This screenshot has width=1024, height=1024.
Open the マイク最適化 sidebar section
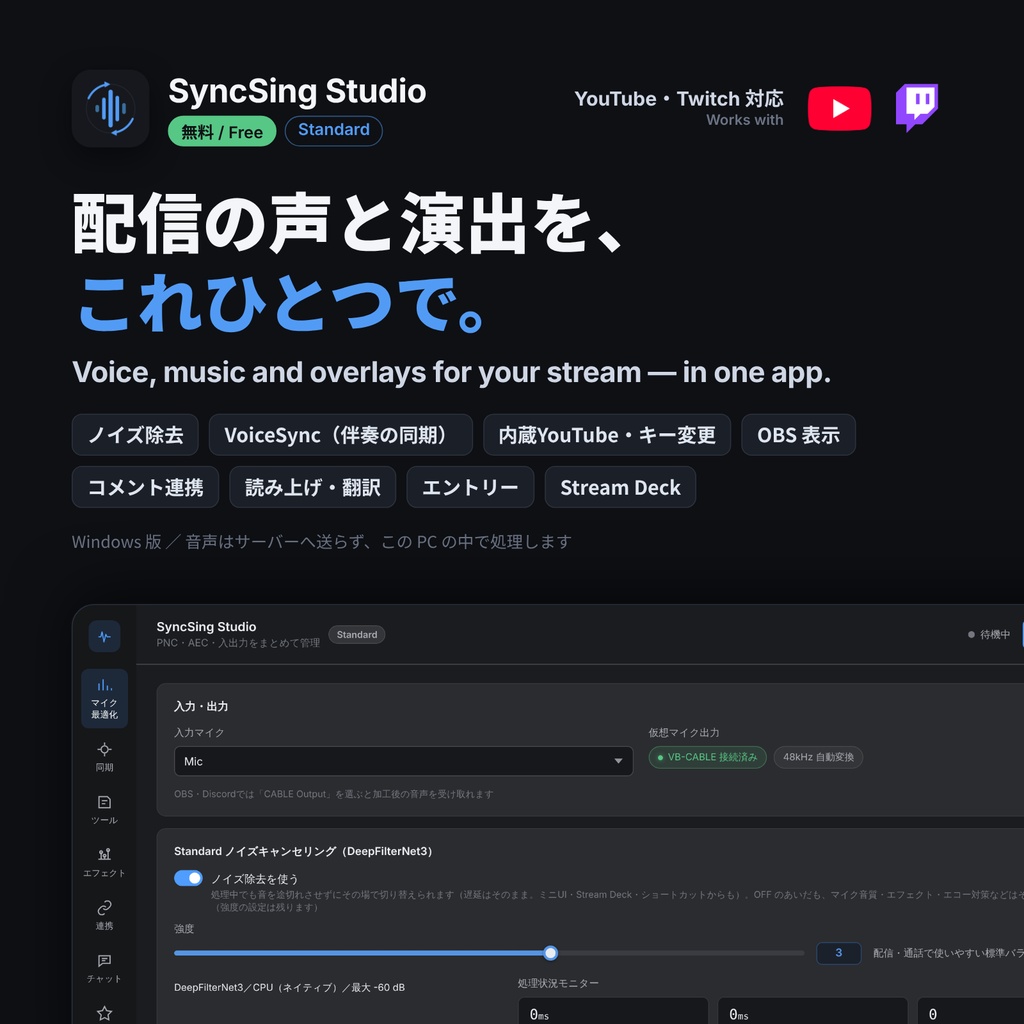(x=104, y=699)
